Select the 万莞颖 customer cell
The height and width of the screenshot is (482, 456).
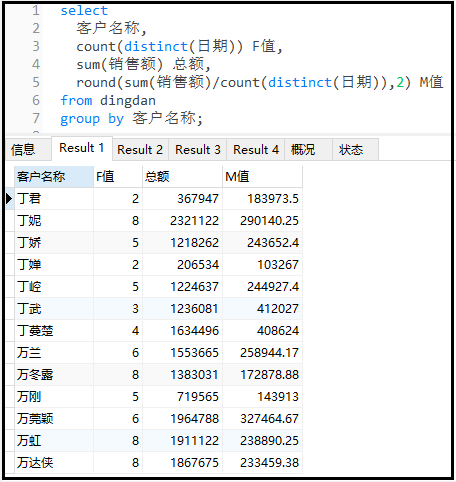[54, 419]
